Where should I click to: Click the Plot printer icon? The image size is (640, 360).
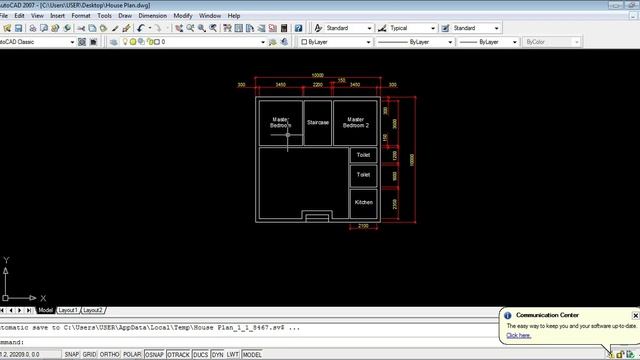tap(33, 28)
